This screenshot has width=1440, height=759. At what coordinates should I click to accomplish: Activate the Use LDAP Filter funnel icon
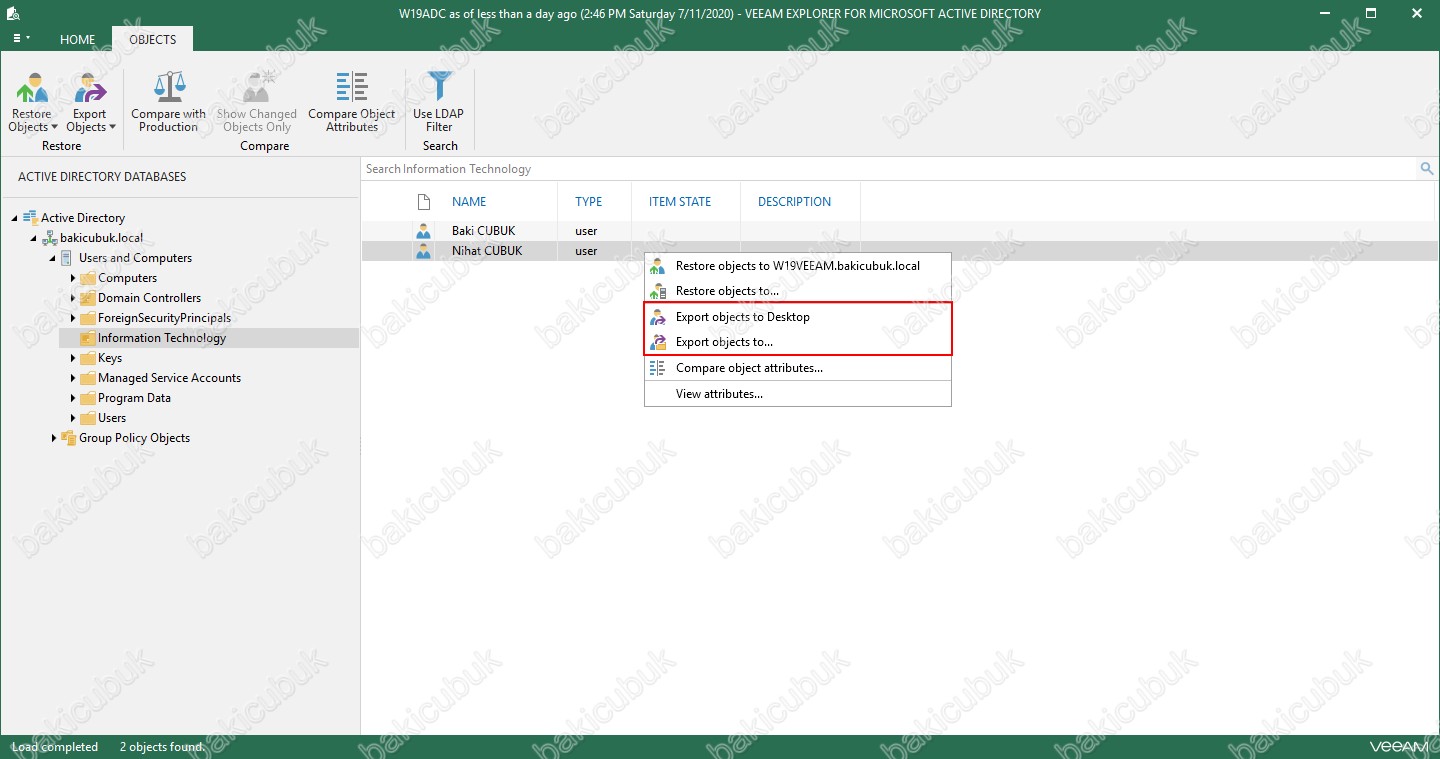click(438, 87)
